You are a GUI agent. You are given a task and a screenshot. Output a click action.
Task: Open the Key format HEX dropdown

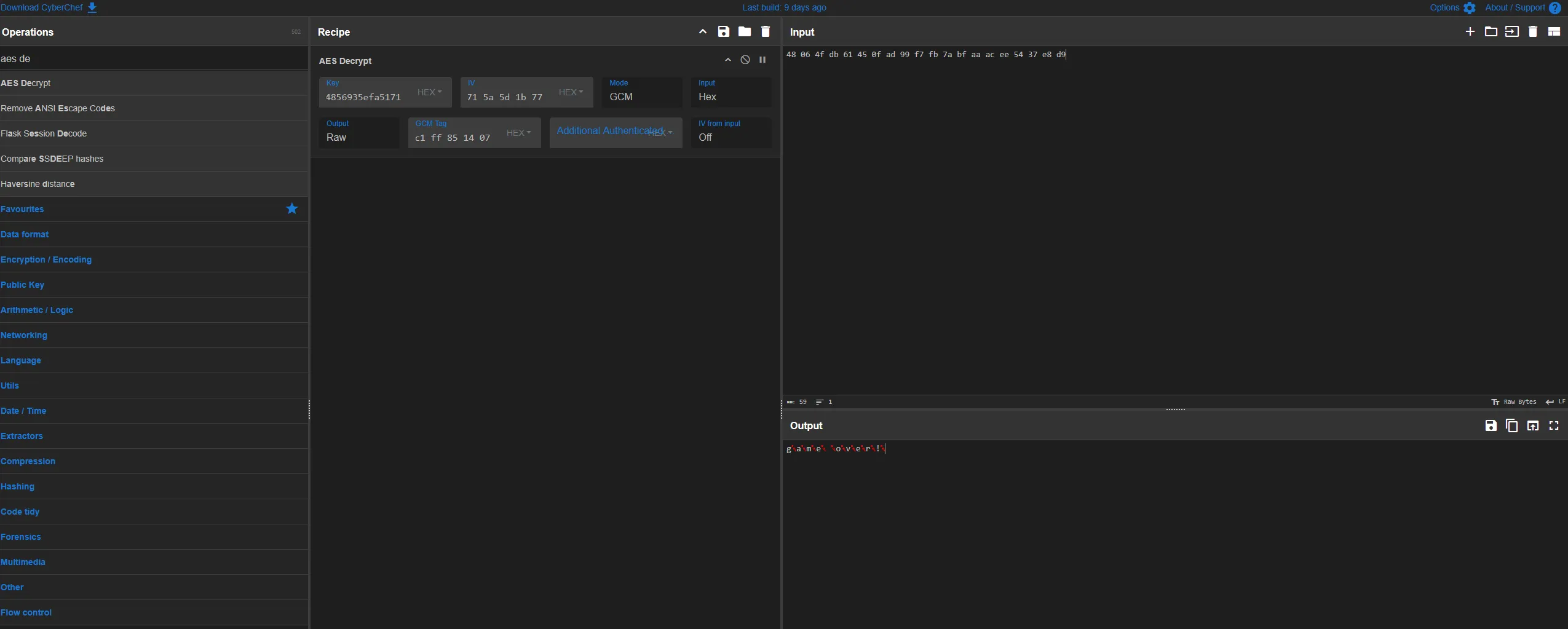point(430,92)
